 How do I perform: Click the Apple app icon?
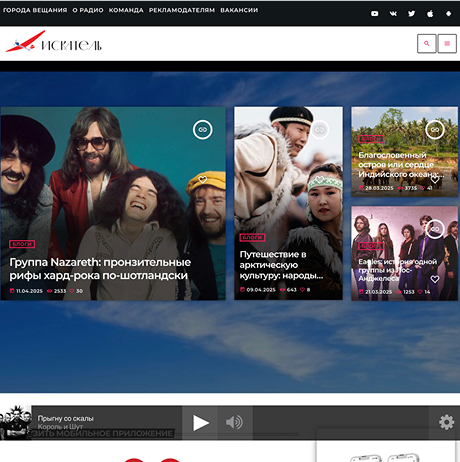[x=430, y=14]
